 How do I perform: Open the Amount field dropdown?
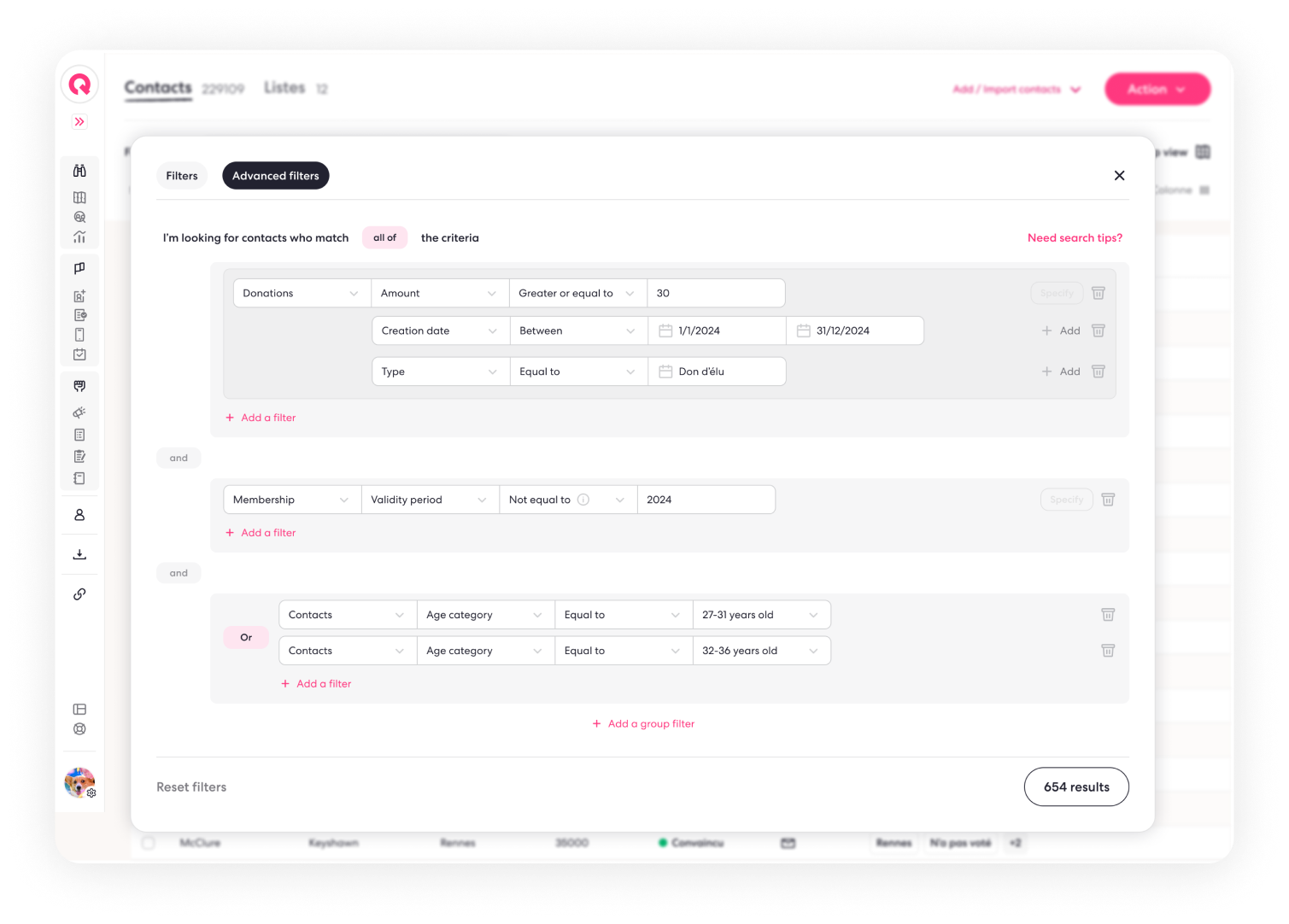(x=440, y=293)
